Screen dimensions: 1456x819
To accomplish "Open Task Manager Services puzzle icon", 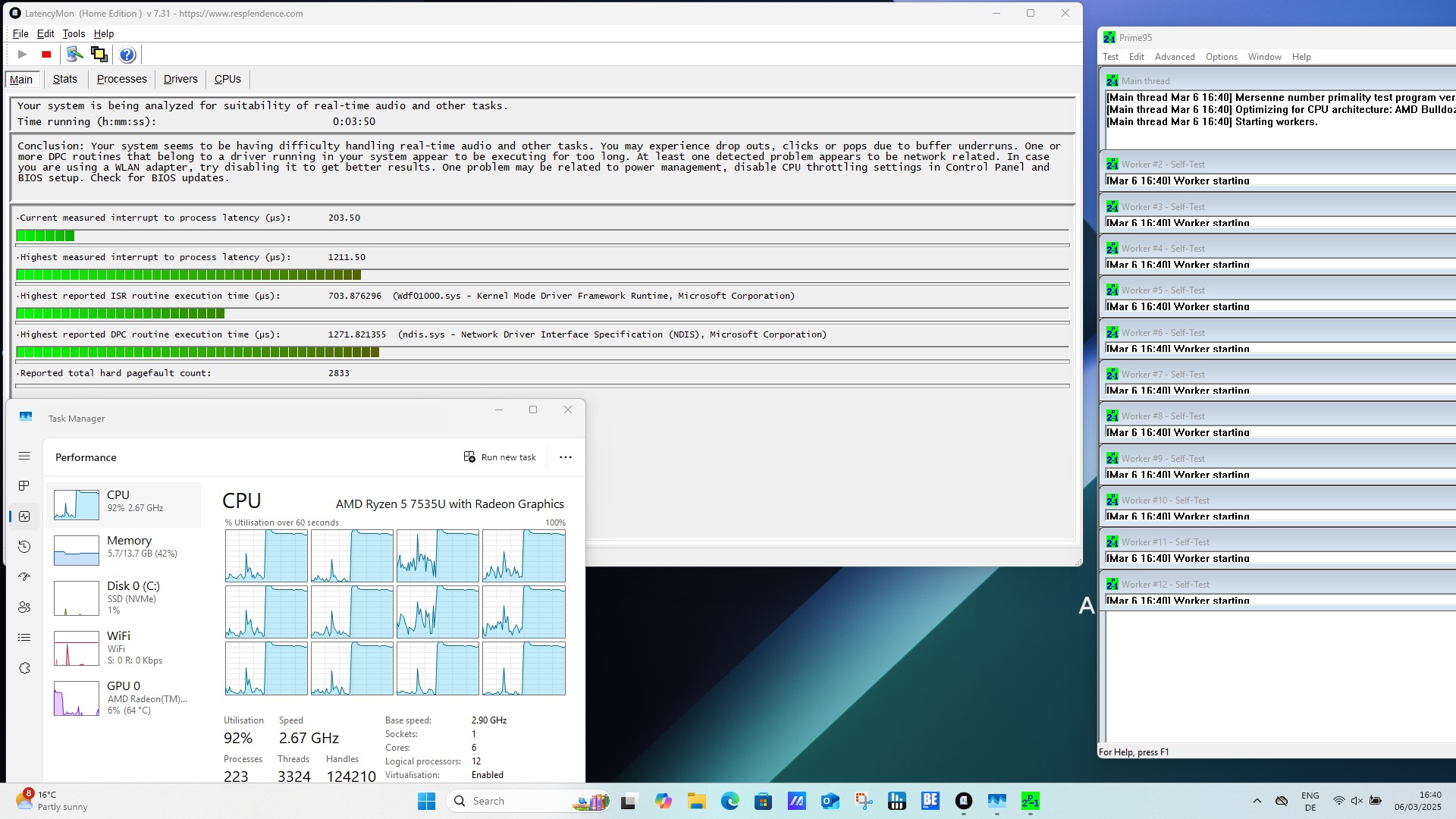I will (x=24, y=668).
